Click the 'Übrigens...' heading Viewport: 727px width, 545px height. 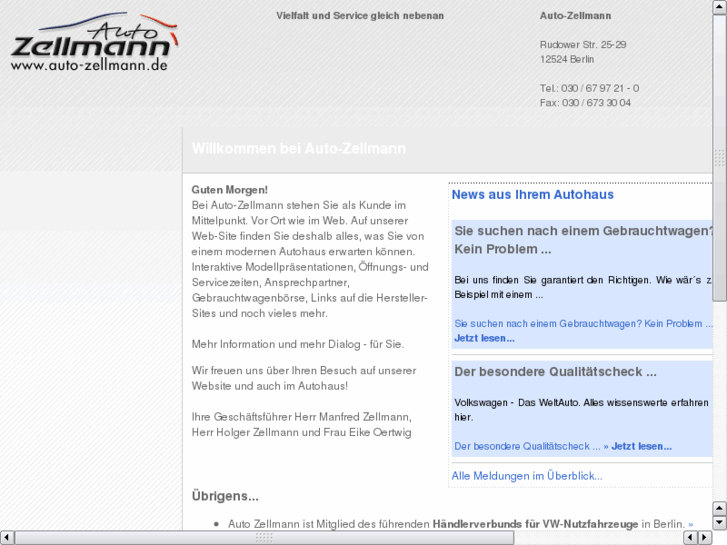pyautogui.click(x=225, y=496)
